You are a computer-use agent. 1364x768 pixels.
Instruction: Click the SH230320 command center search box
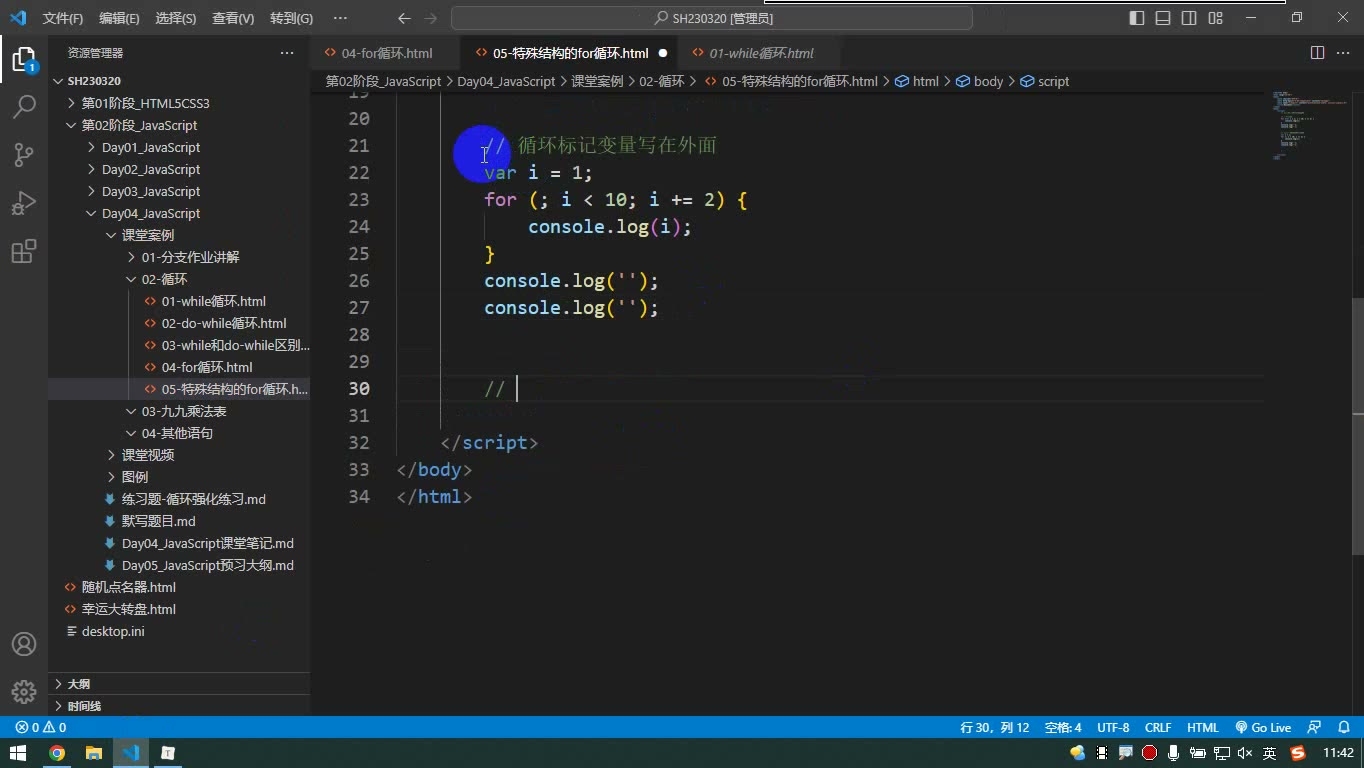pos(712,18)
